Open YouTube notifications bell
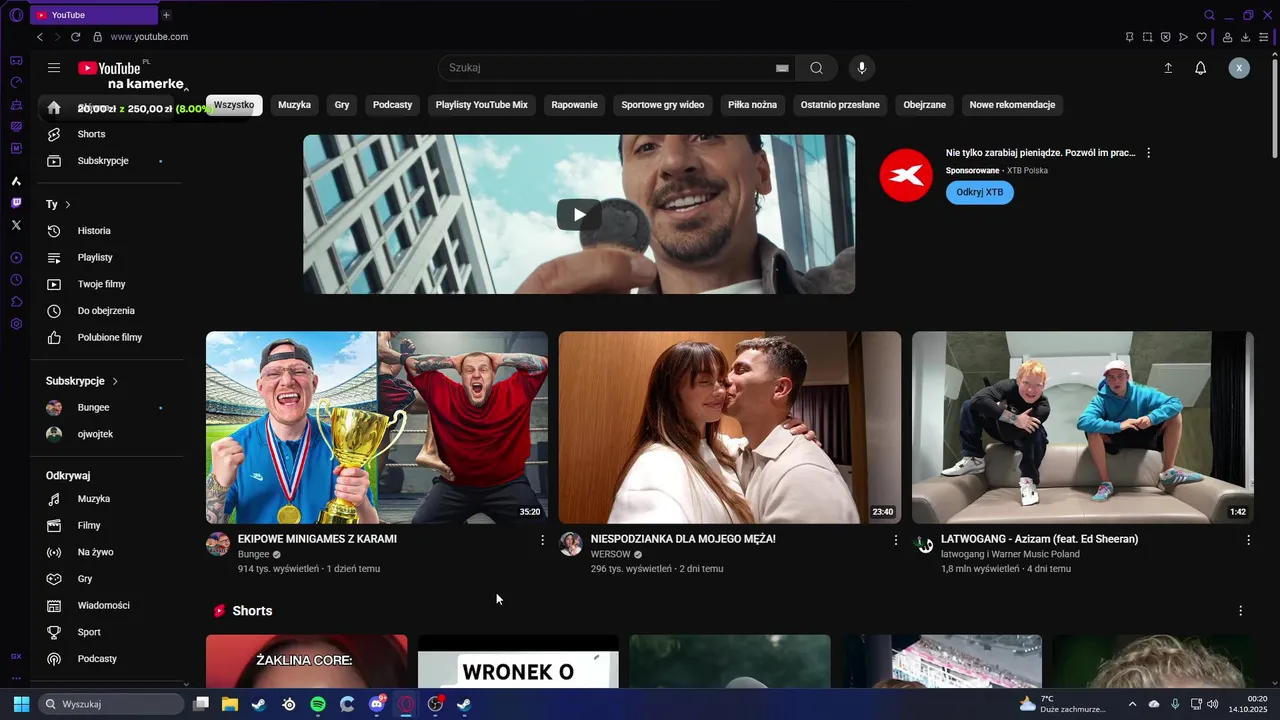Viewport: 1280px width, 720px height. [1201, 68]
